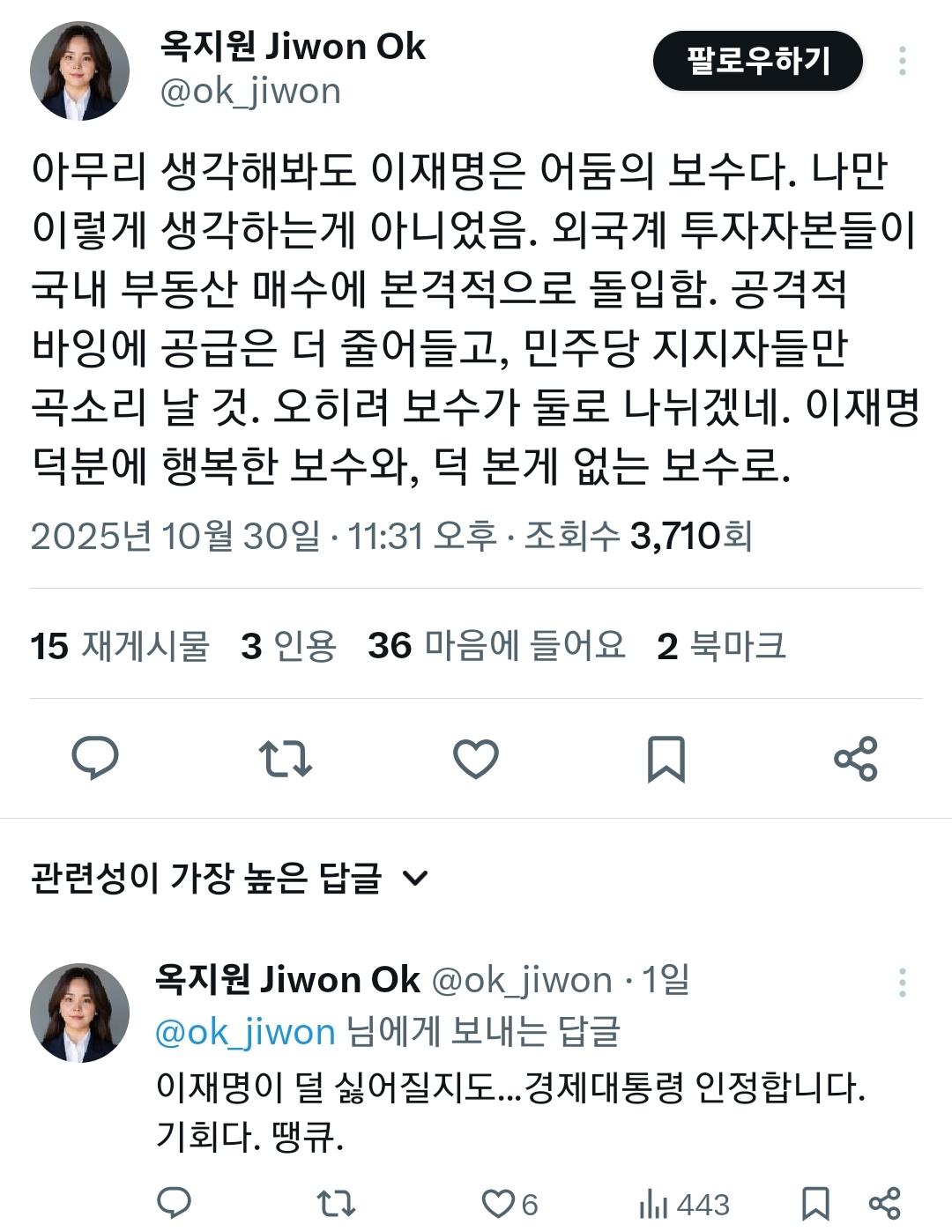The width and height of the screenshot is (952, 1232).
Task: Tap the 팔로우하기 follow button
Action: 758,61
